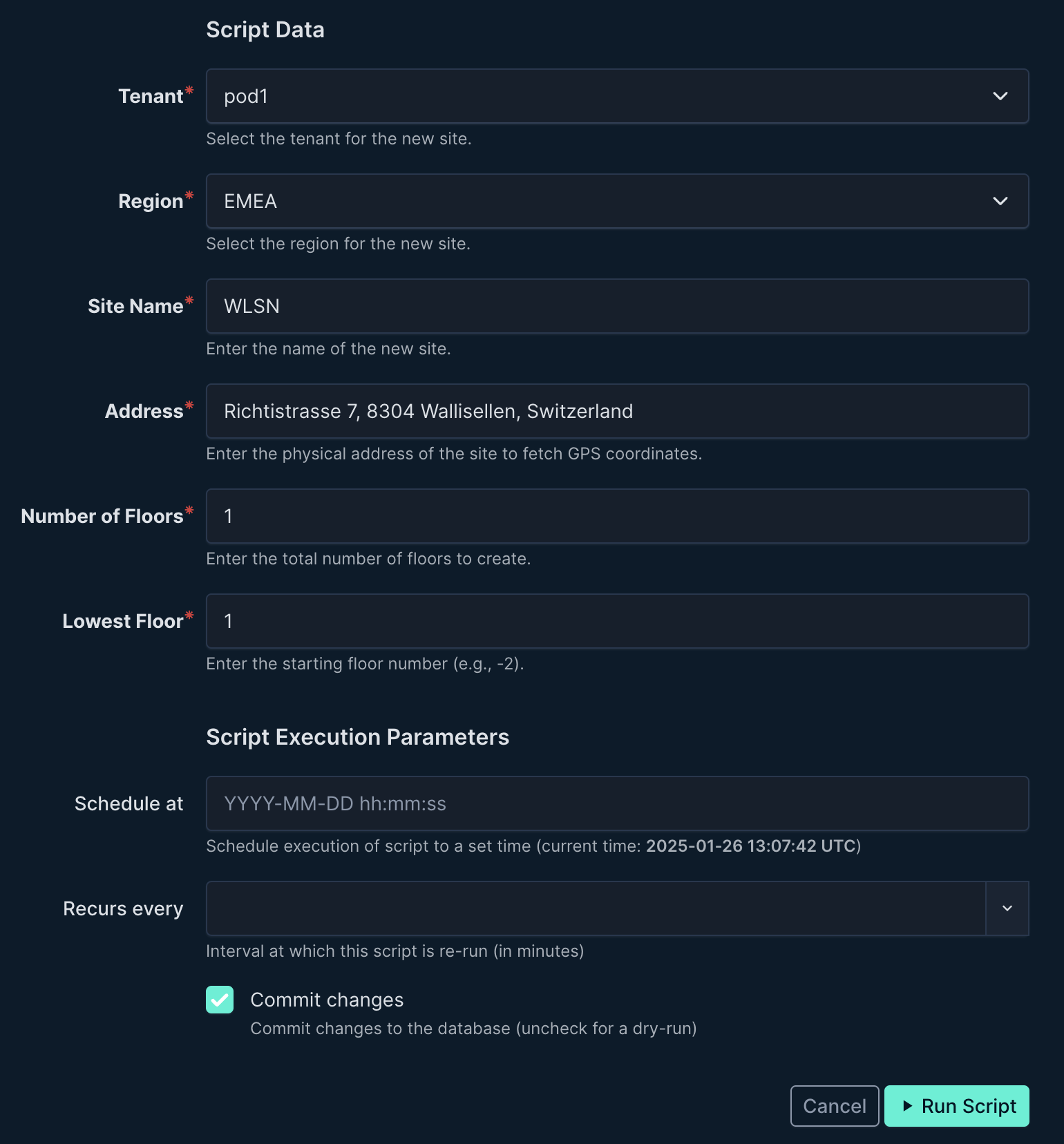Click the chevron icon in the Tenant field

click(1000, 96)
